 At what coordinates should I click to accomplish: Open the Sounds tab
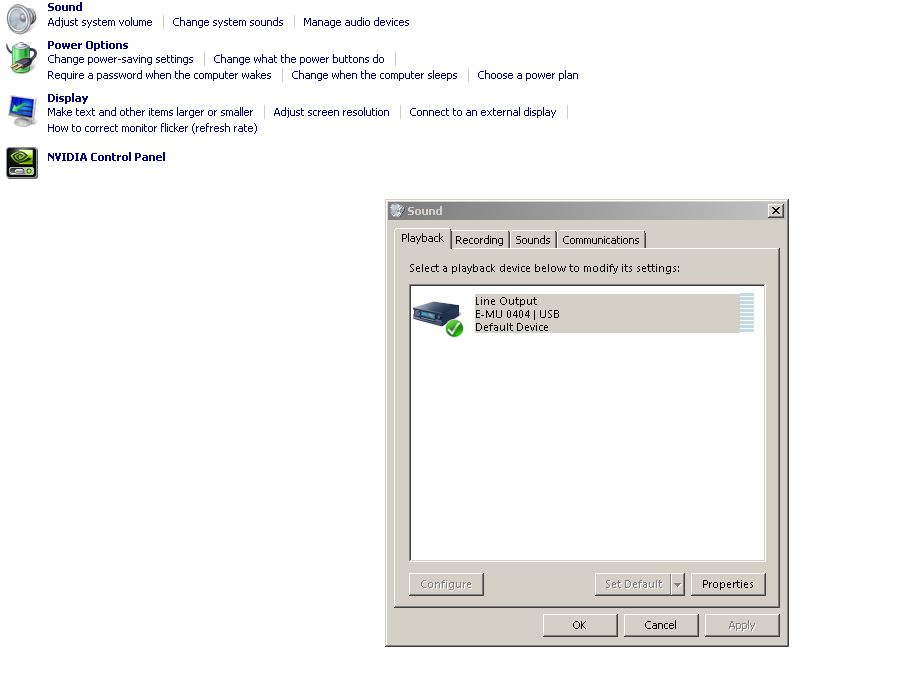pos(532,240)
